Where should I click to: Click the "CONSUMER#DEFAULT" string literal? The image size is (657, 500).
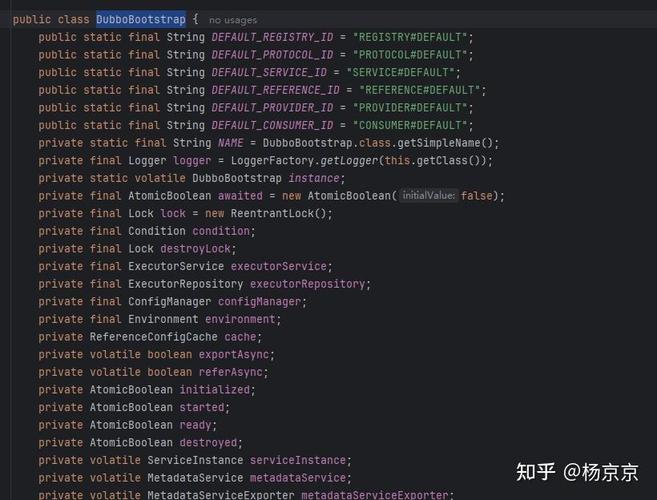click(x=410, y=125)
